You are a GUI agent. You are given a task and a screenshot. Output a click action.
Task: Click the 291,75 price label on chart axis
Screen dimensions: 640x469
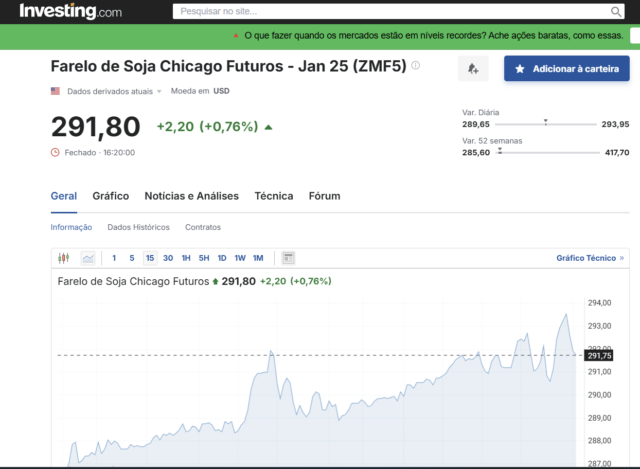[599, 356]
